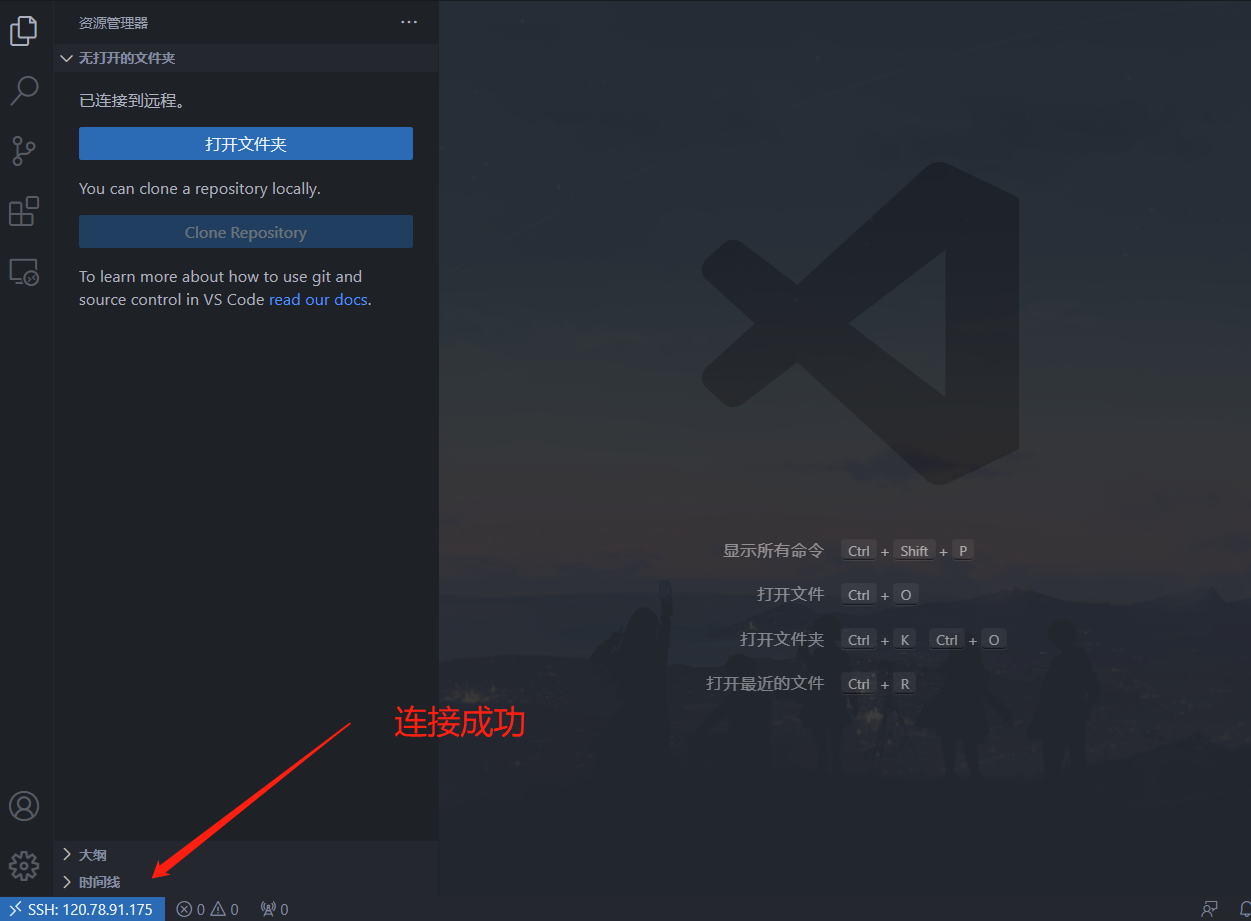Open the Remote Explorer view icon
The height and width of the screenshot is (921, 1251).
[24, 271]
